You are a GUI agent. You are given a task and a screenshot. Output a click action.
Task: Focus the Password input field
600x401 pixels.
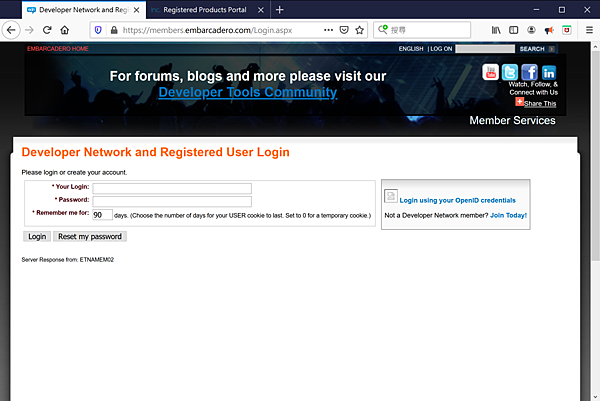pos(172,201)
